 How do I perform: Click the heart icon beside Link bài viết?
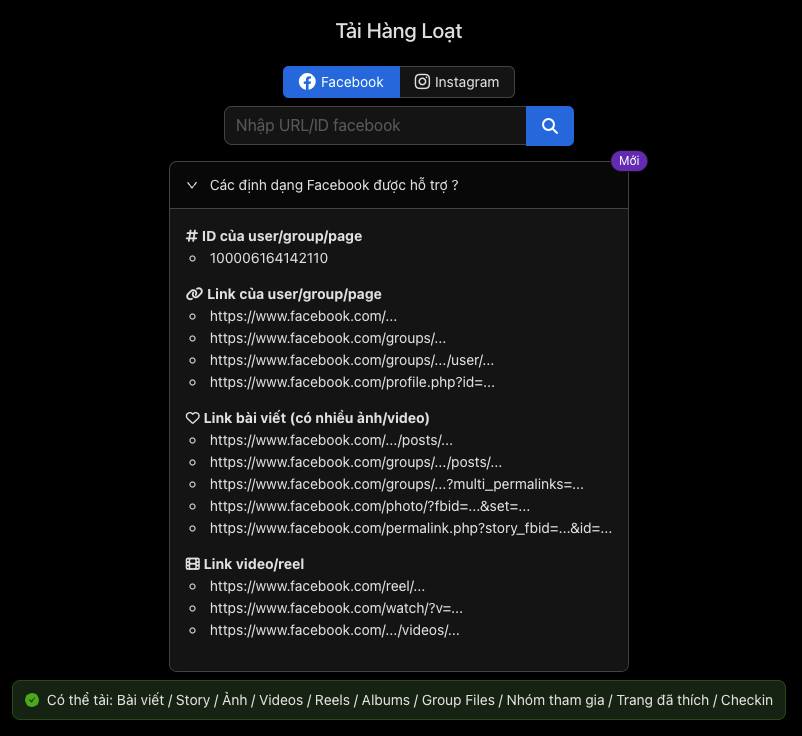pyautogui.click(x=192, y=418)
